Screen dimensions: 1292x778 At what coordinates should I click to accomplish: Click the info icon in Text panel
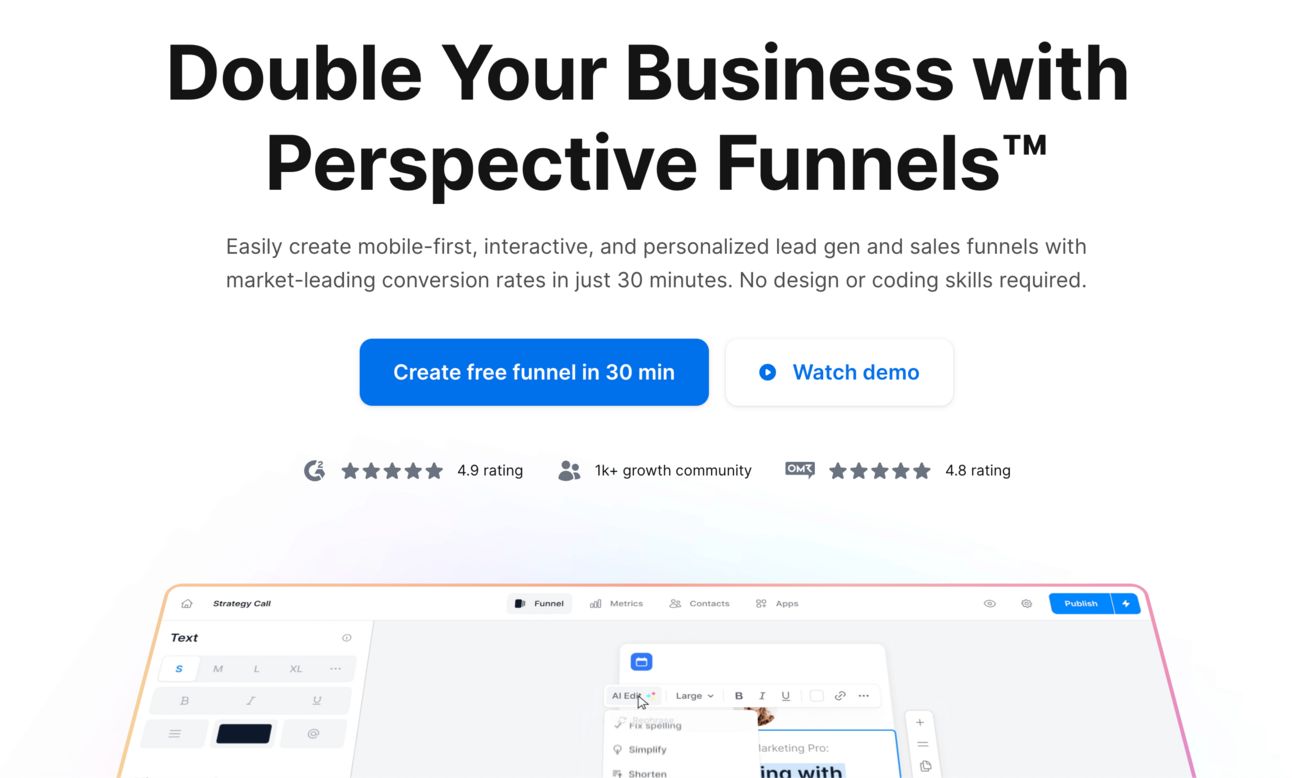coord(347,638)
